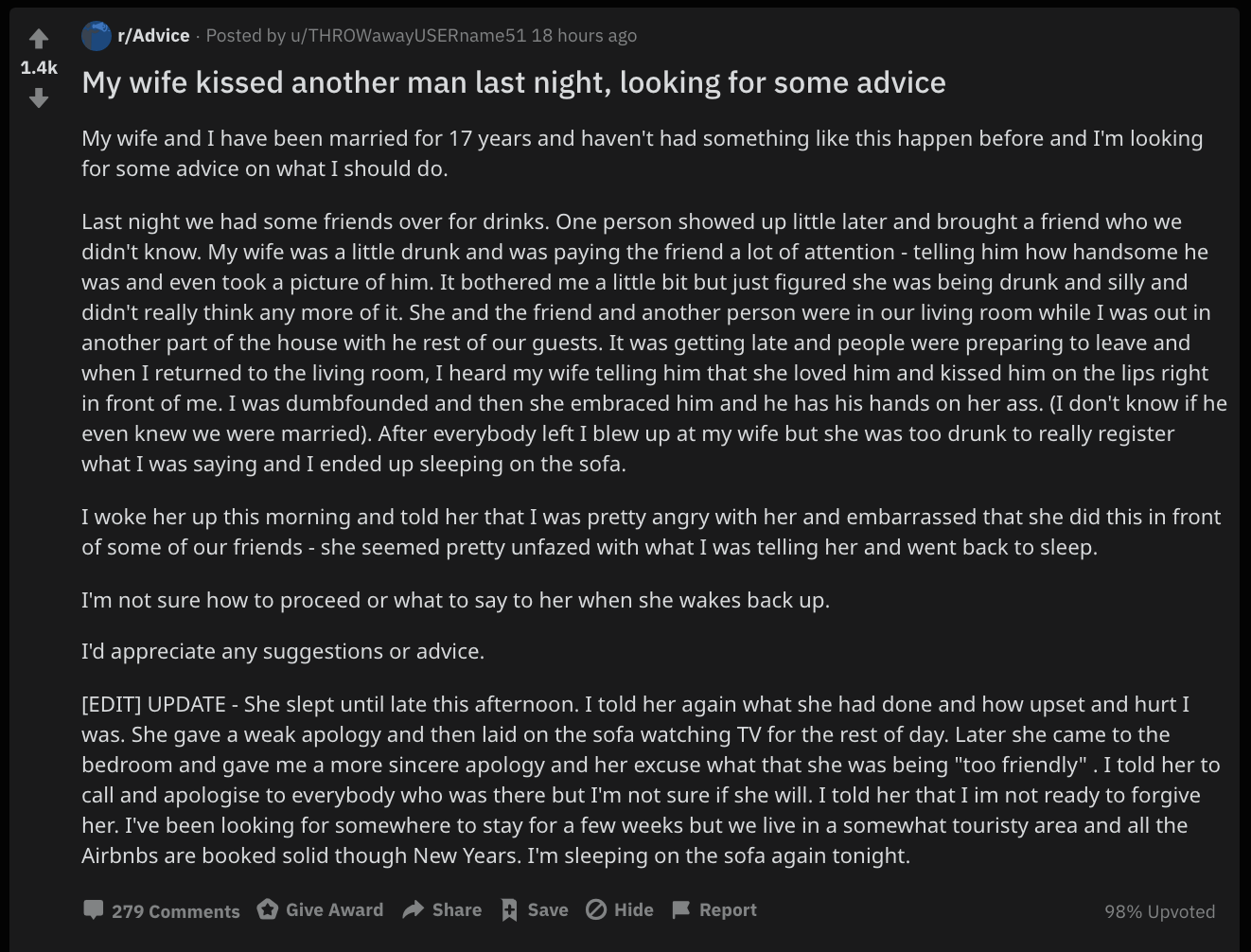Open the r/Advice subreddit link

[x=153, y=36]
